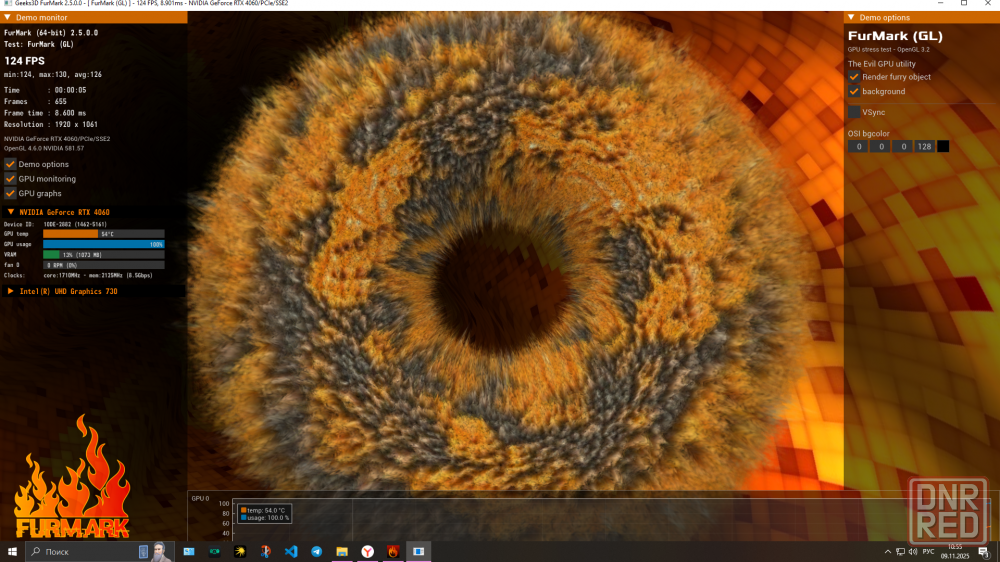This screenshot has height=562, width=1000.
Task: Expand the Intel(R) UHD Graphics 730 section
Action: pos(11,291)
